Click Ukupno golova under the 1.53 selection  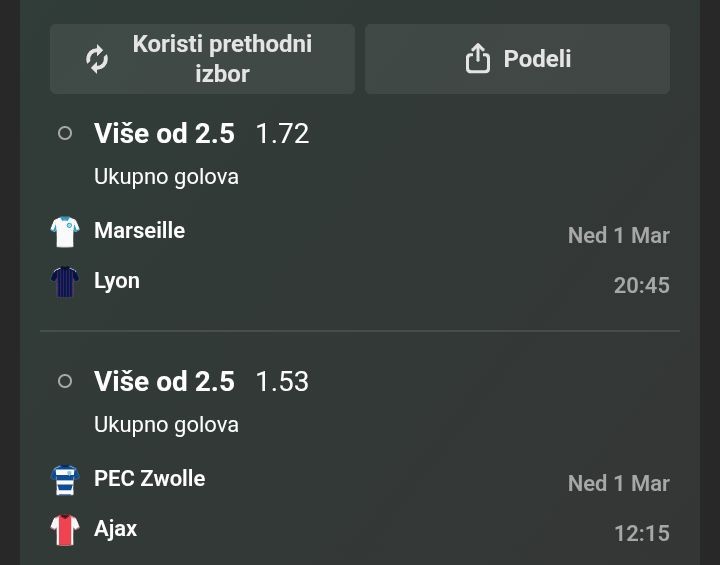pyautogui.click(x=166, y=424)
